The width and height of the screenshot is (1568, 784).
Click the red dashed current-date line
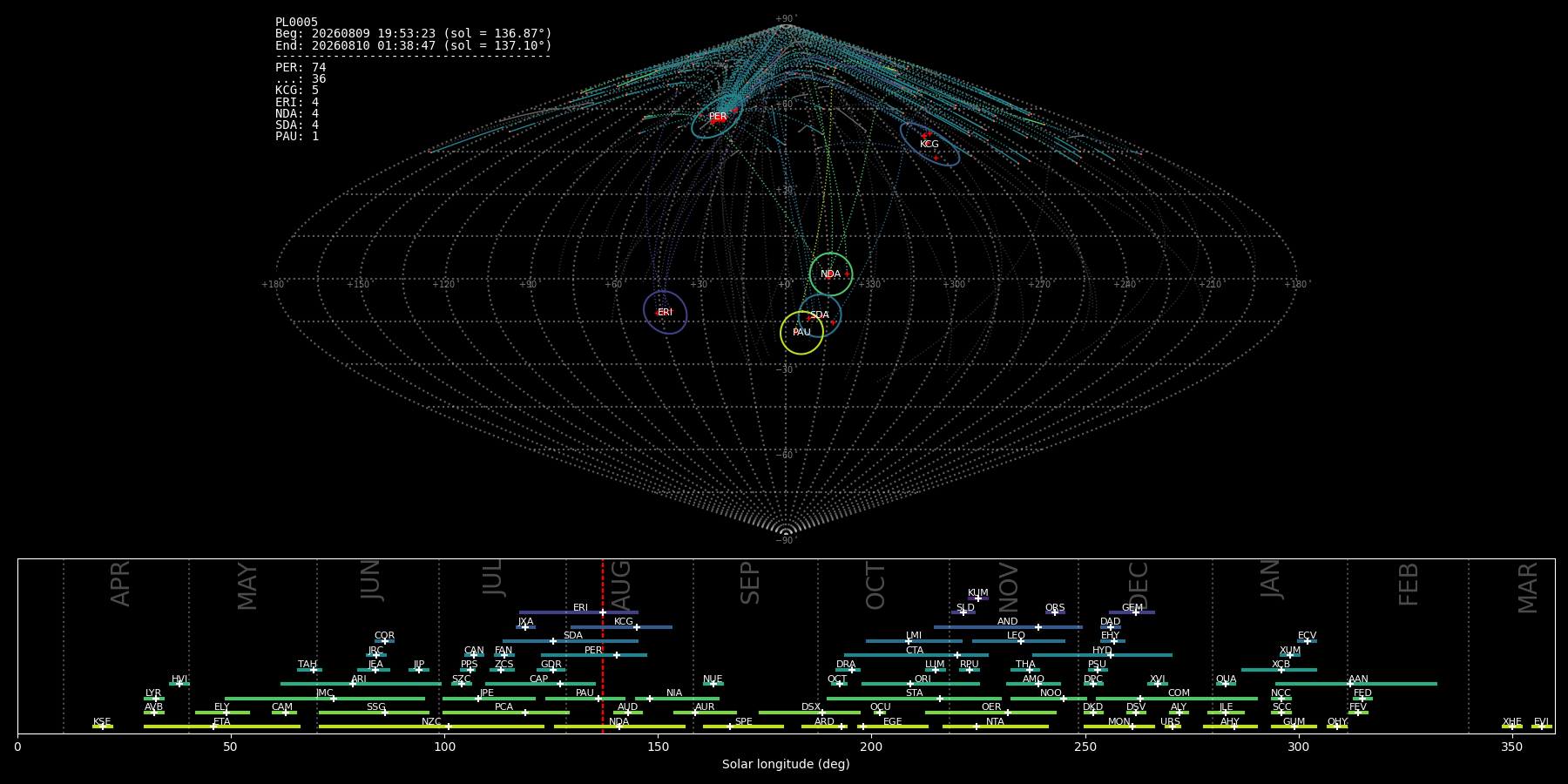[603, 645]
